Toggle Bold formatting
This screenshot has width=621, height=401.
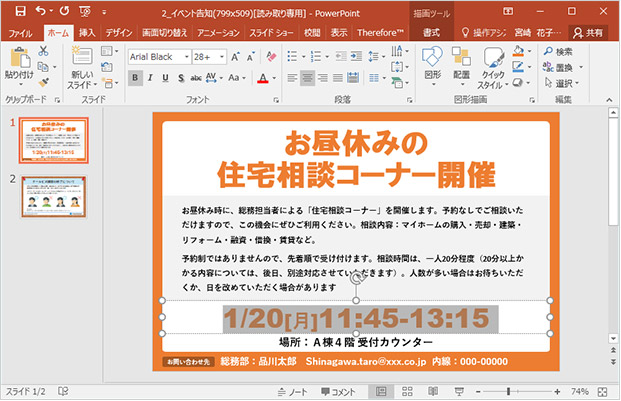tap(136, 77)
